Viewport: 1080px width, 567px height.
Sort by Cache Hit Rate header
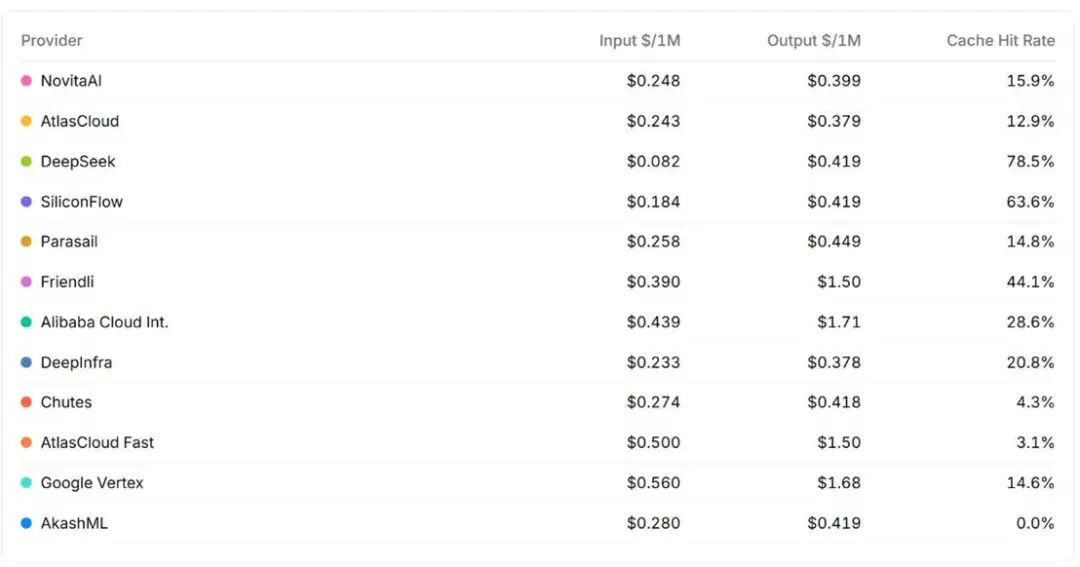(1000, 41)
